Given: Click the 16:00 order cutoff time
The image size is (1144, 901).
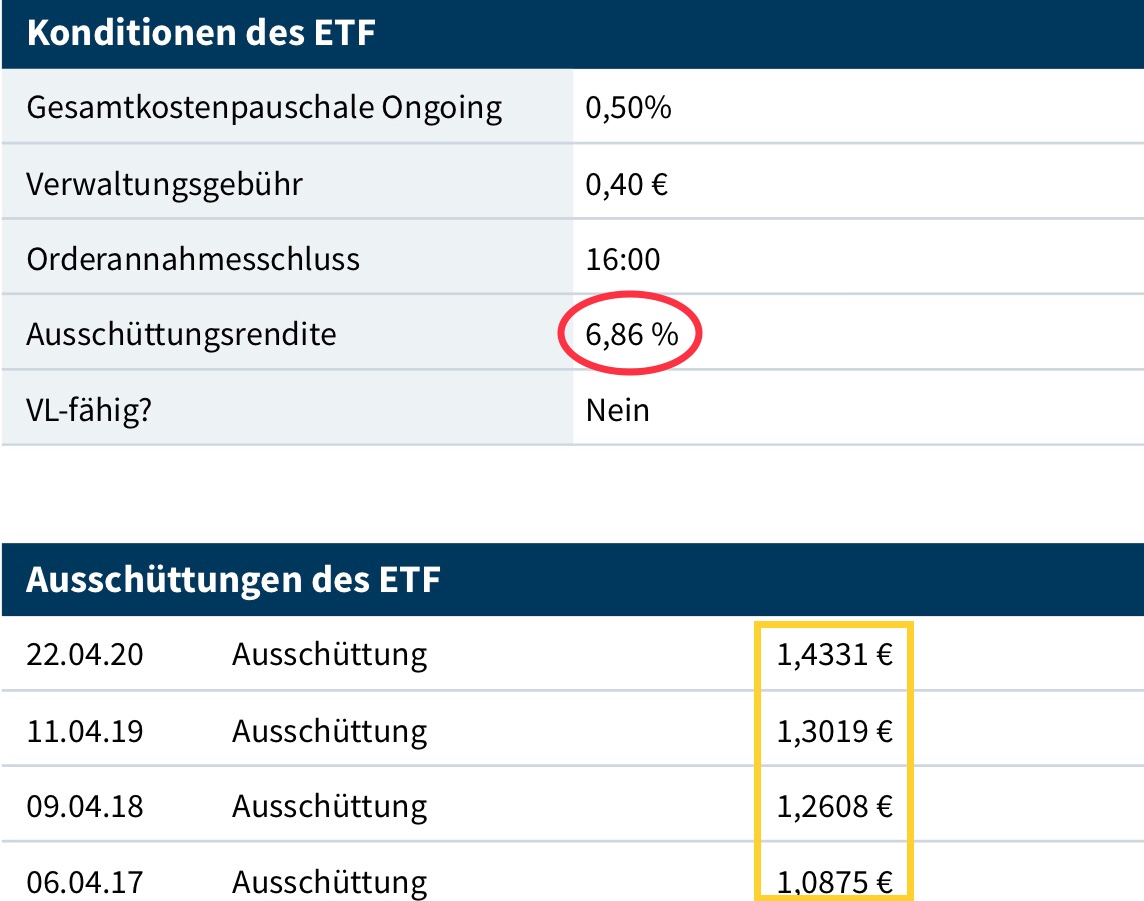Looking at the screenshot, I should coord(622,259).
